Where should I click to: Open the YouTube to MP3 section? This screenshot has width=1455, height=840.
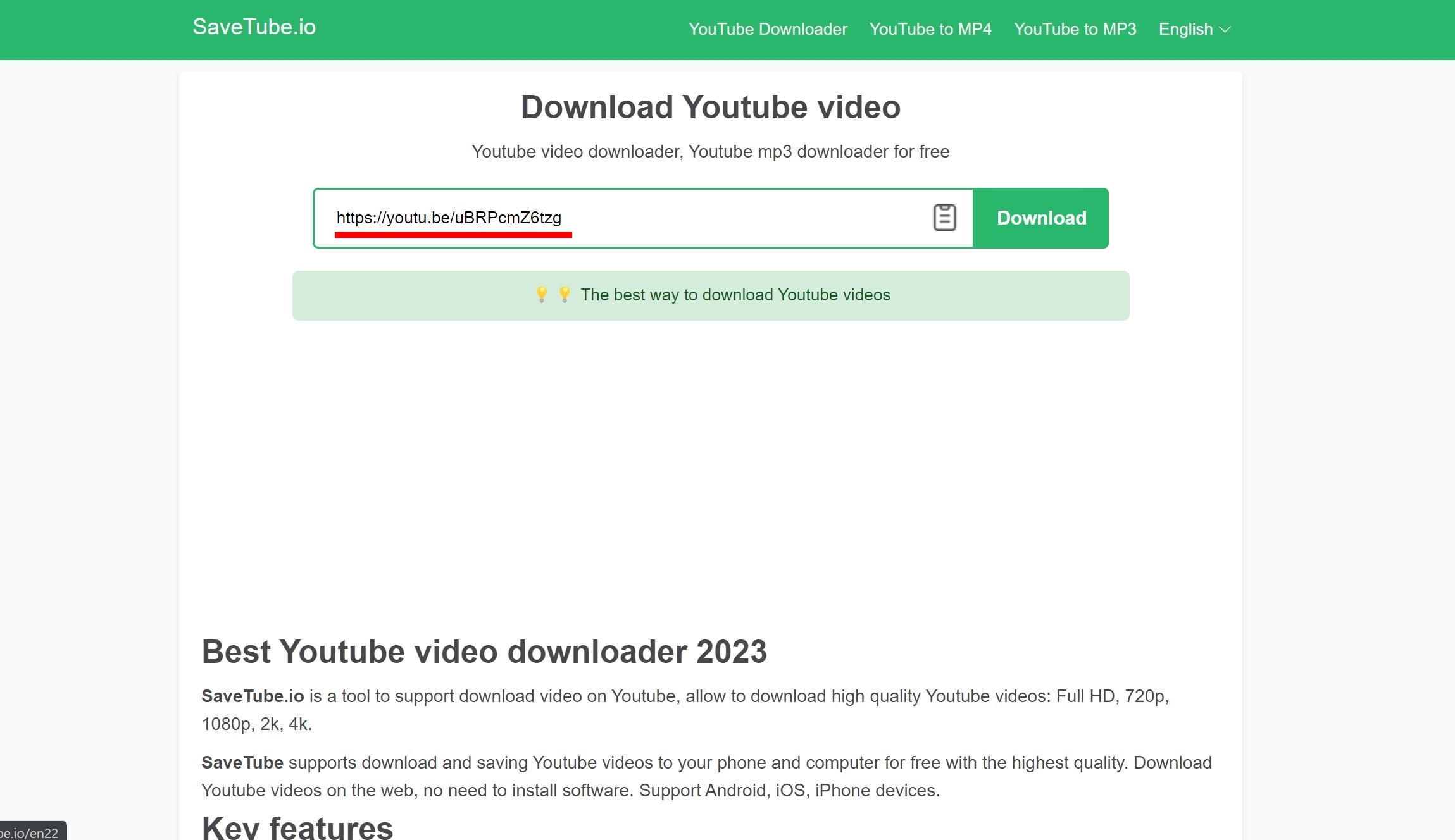1075,29
